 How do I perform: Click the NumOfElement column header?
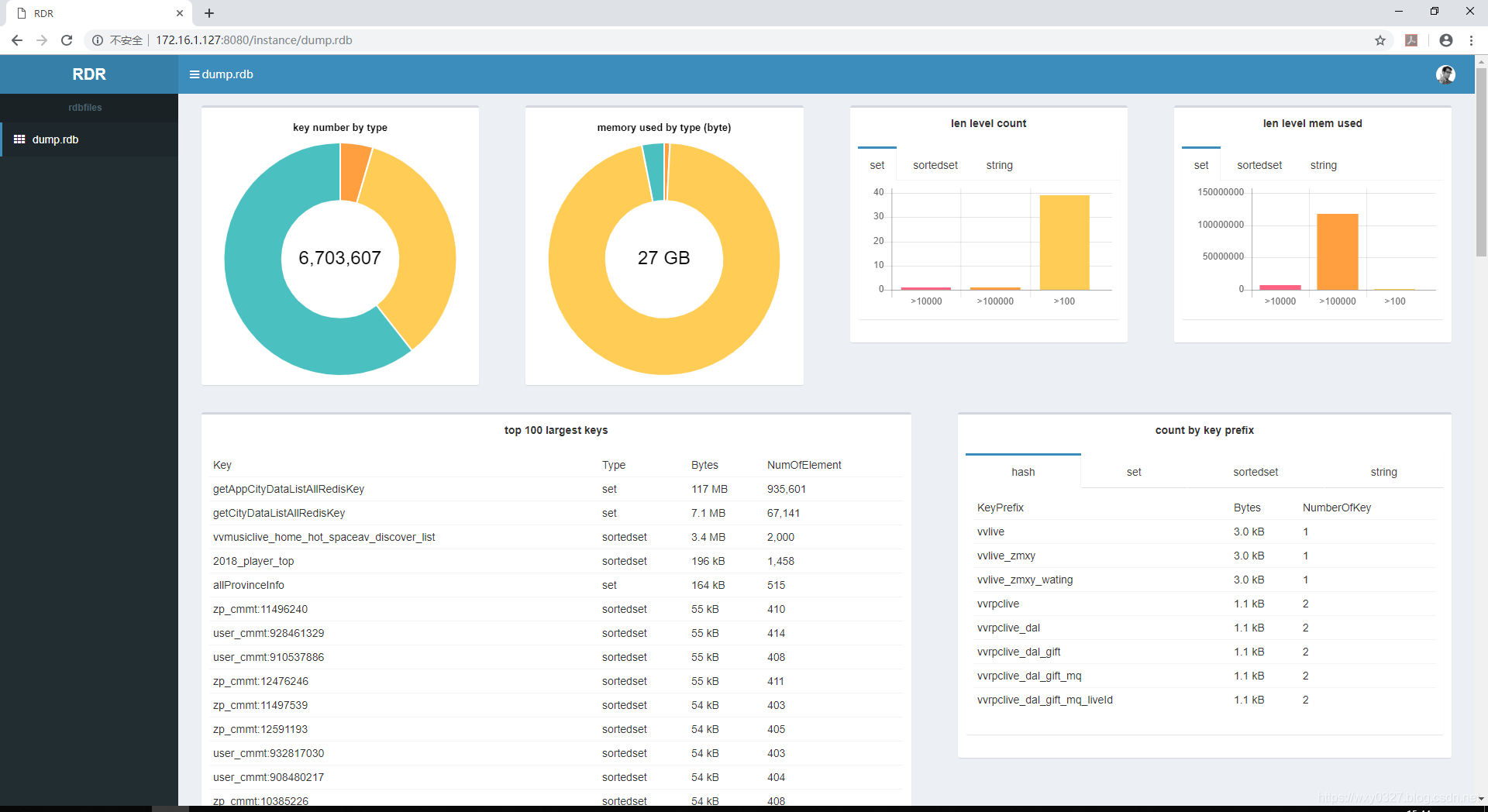804,465
